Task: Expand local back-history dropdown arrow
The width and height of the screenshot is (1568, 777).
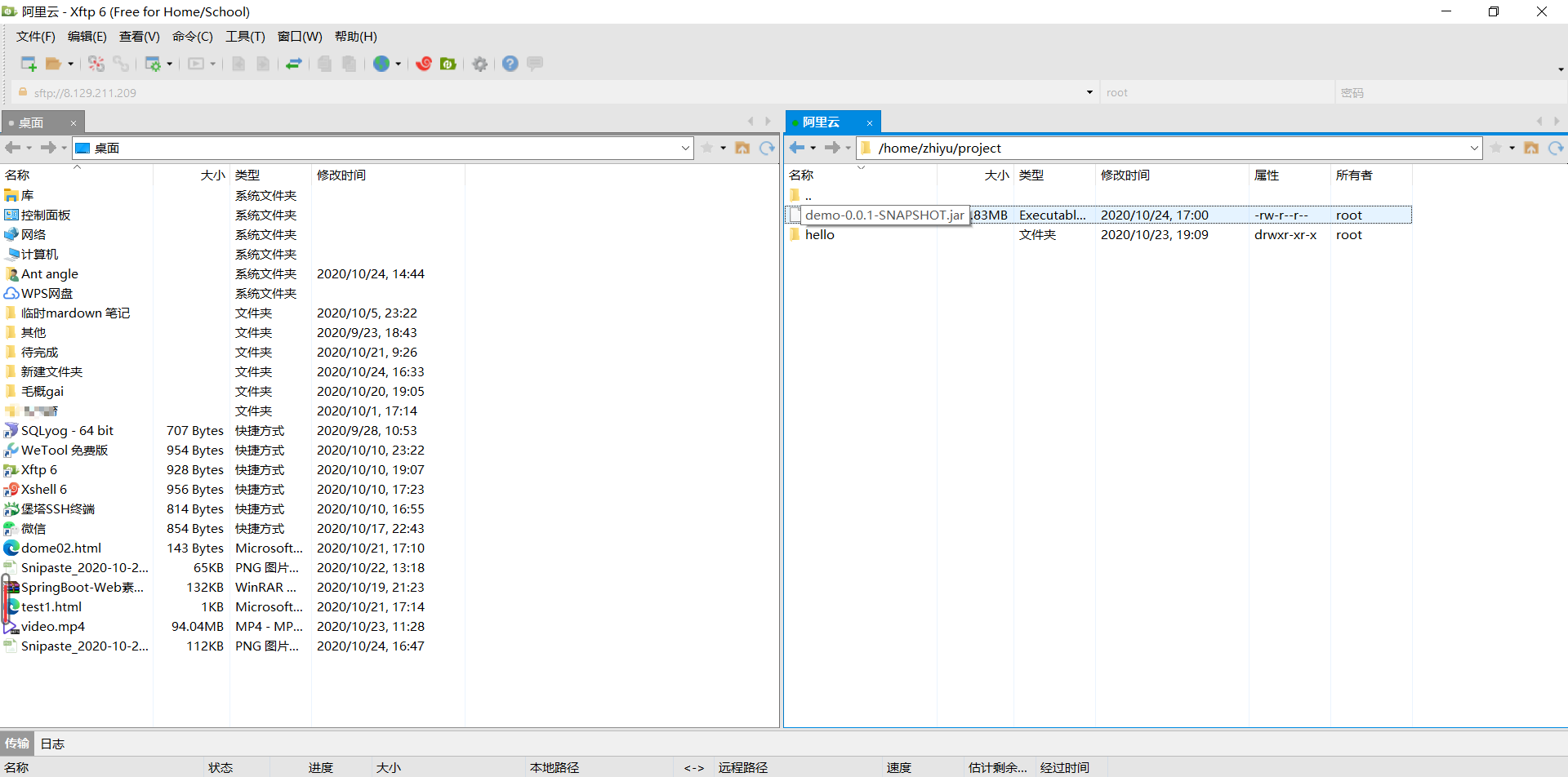Action: [x=29, y=148]
